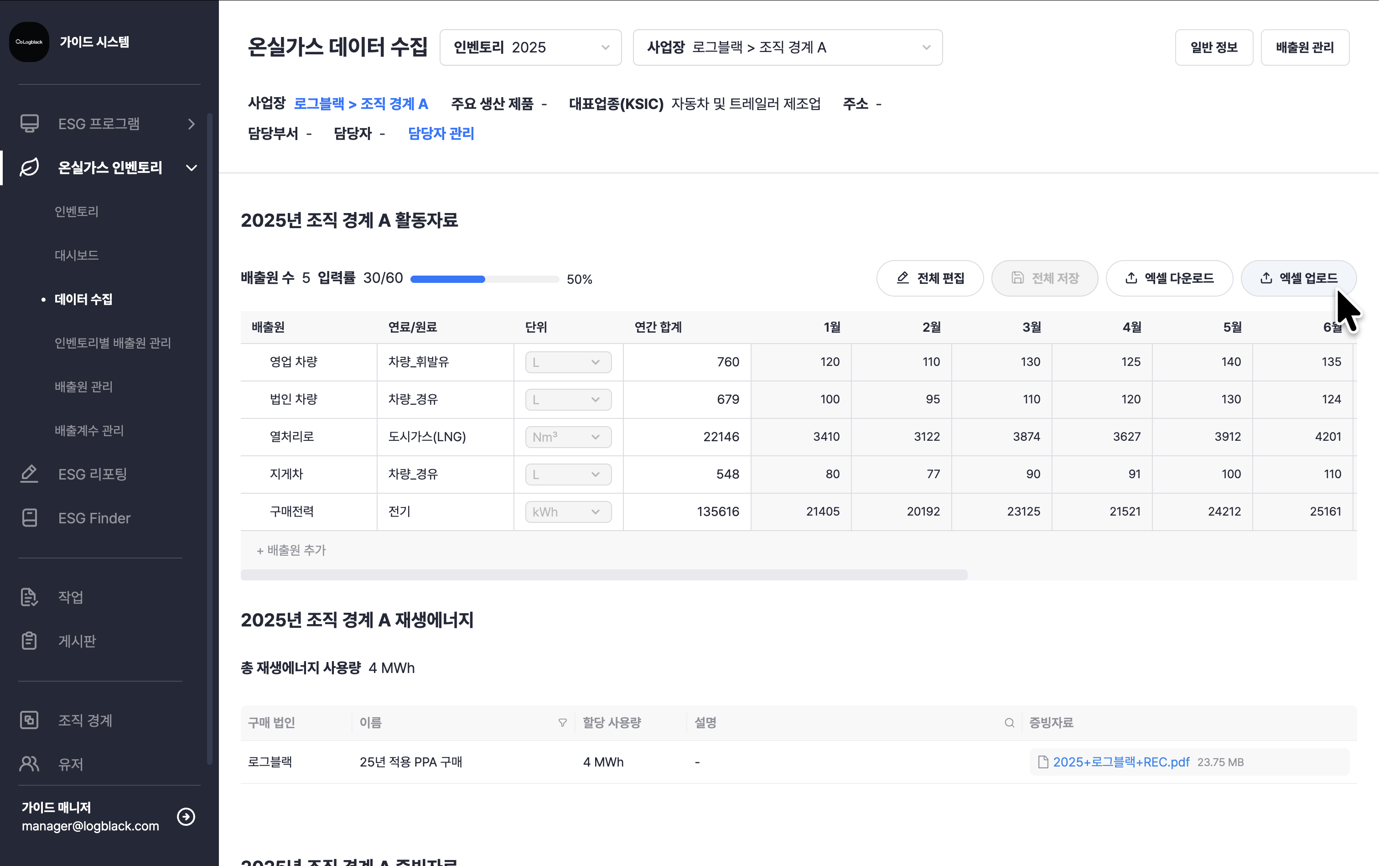Collapse the 온실가스 인벤토리 menu chevron
1400x866 pixels.
[x=192, y=168]
